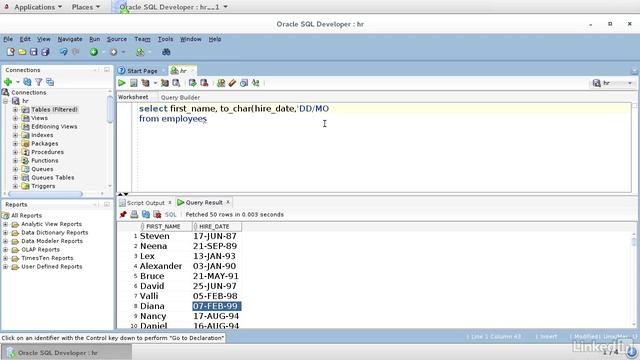Click the Connections tree horizontal scrollbar

click(x=45, y=194)
